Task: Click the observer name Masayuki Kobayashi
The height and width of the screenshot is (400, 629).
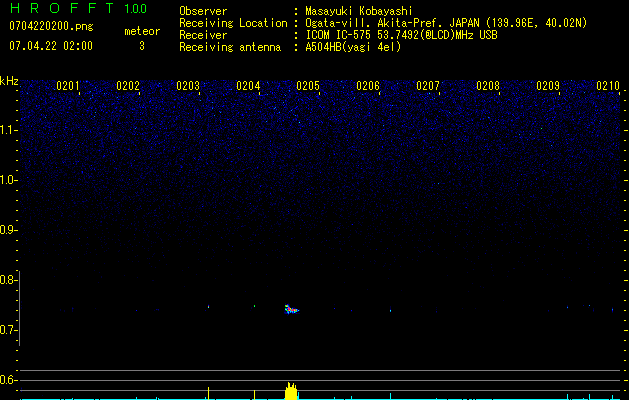Action: coord(363,11)
